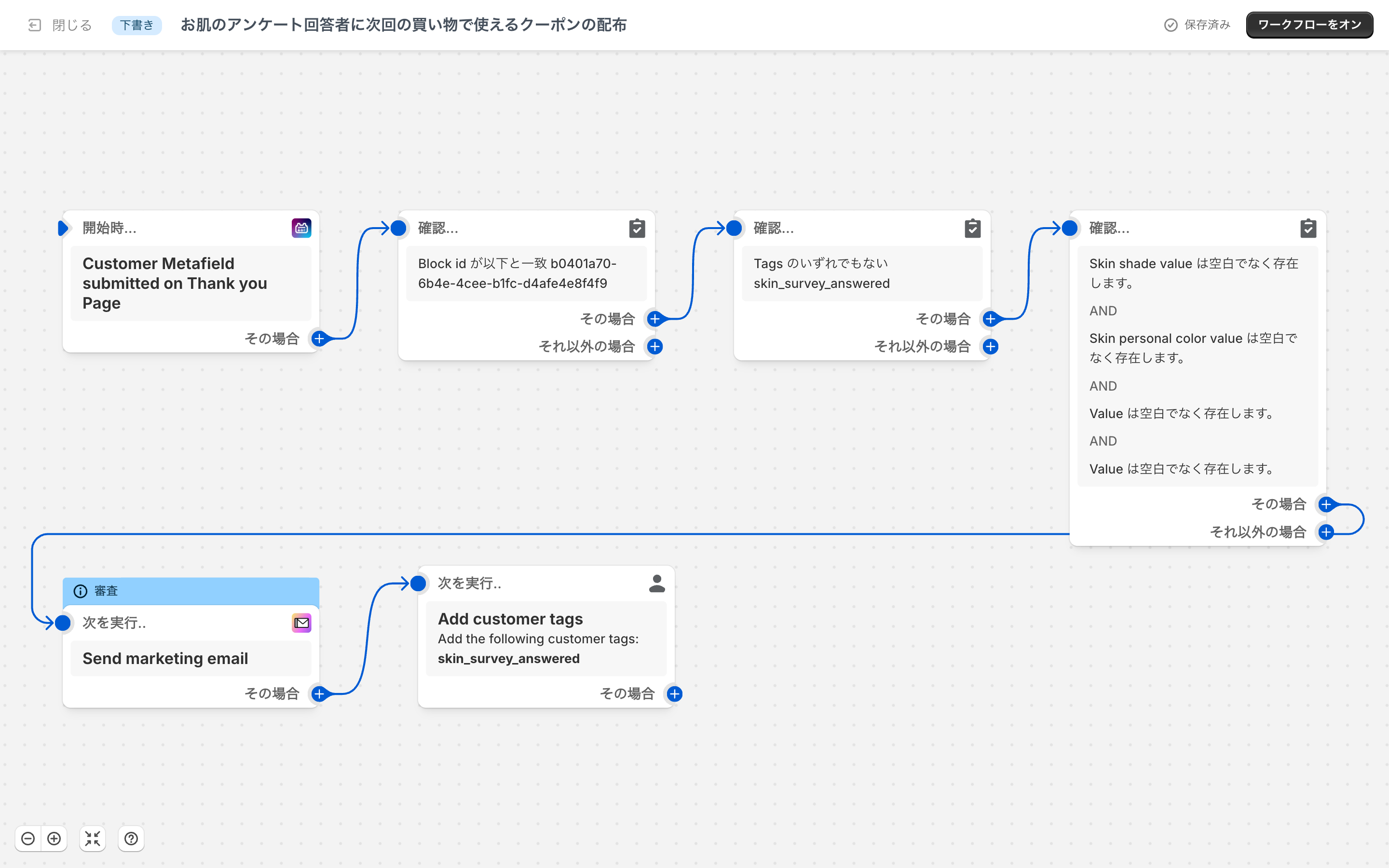Open the help question mark button
This screenshot has width=1389, height=868.
131,839
